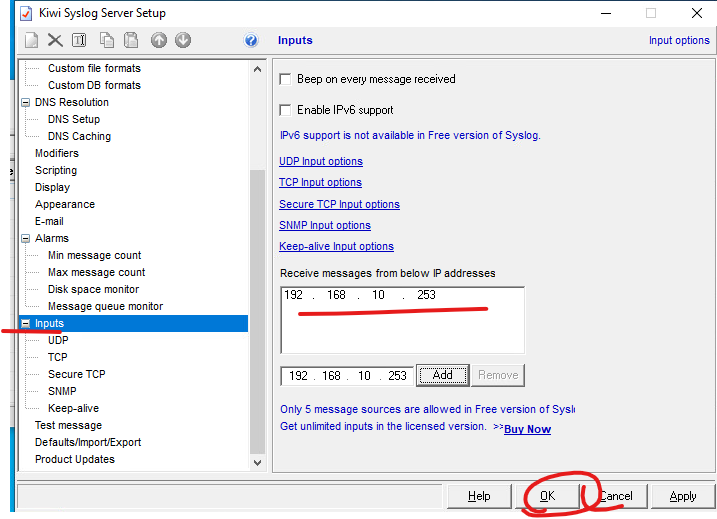Click the tree scrollbar down arrow
Screen dimensions: 717x519
(257, 462)
